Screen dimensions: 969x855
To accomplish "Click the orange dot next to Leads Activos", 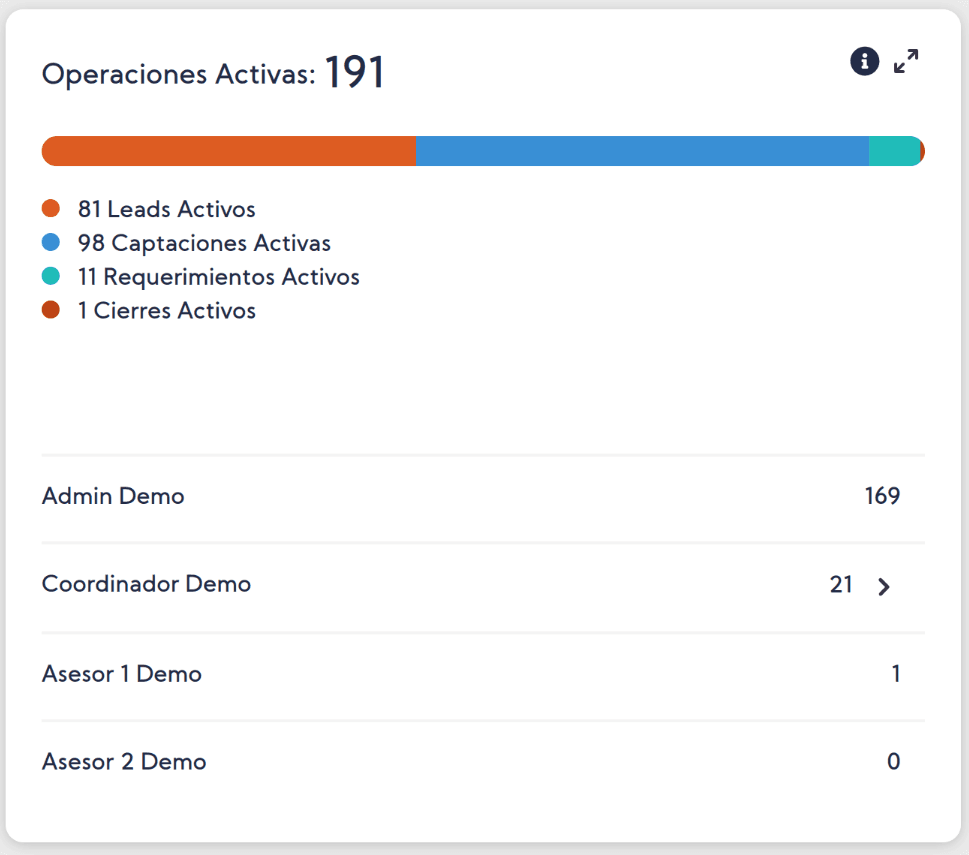I will click(x=51, y=209).
